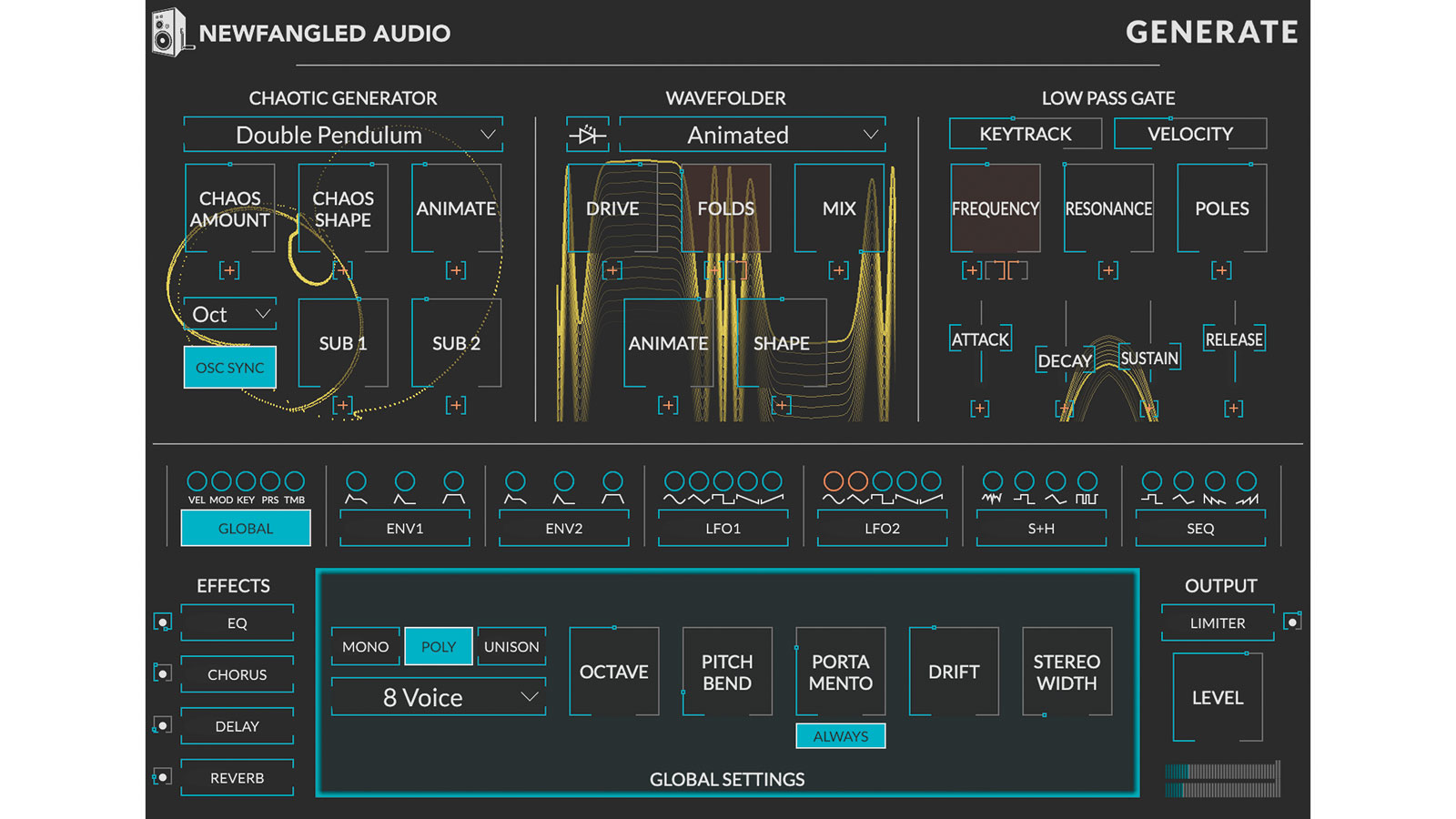Screen dimensions: 1456x819
Task: Click the plus icon under Drive
Action: [x=612, y=270]
